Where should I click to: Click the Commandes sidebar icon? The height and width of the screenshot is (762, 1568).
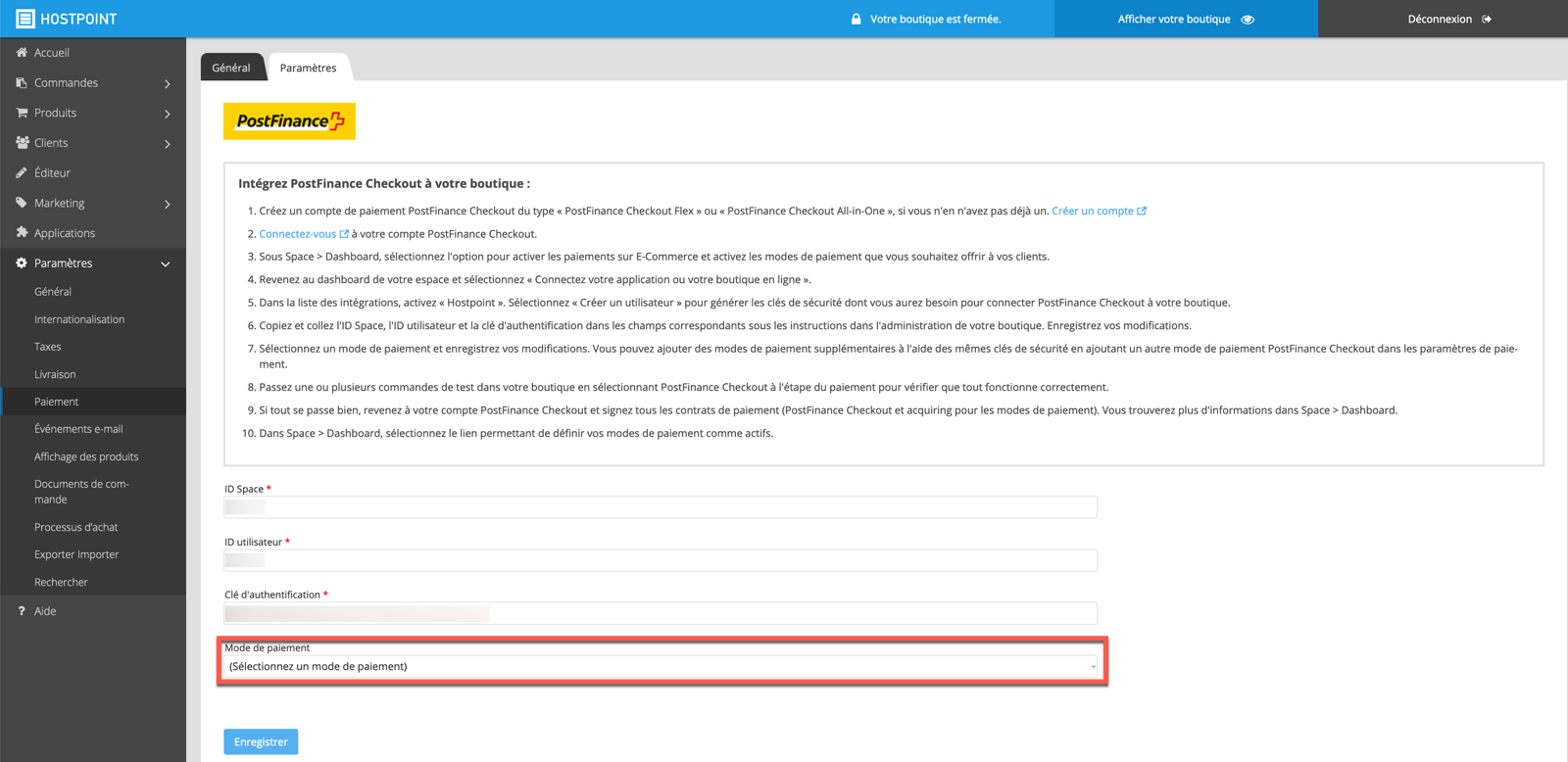tap(22, 83)
